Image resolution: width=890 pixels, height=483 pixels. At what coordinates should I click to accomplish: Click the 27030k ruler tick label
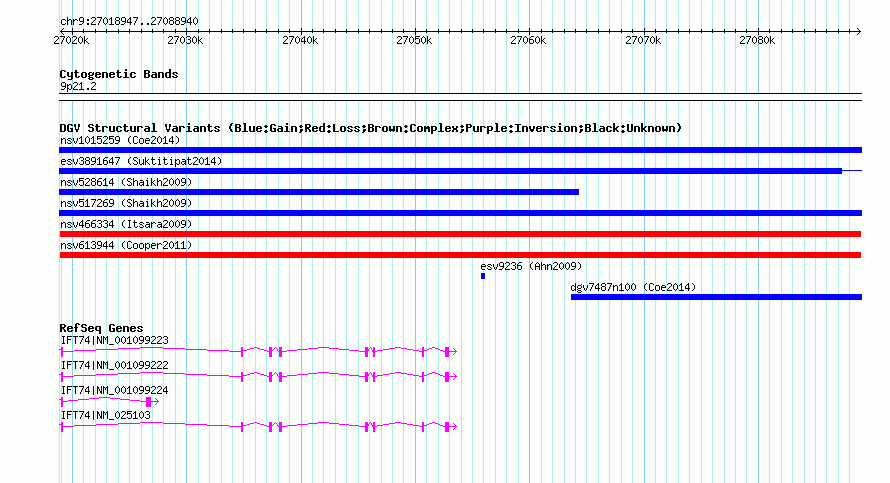click(x=185, y=40)
